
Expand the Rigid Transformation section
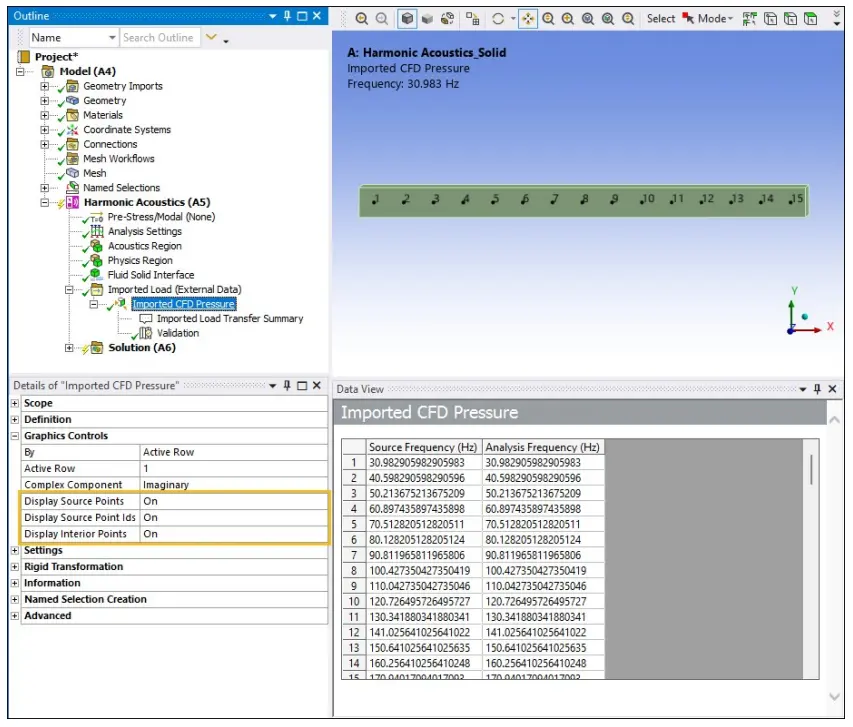15,566
